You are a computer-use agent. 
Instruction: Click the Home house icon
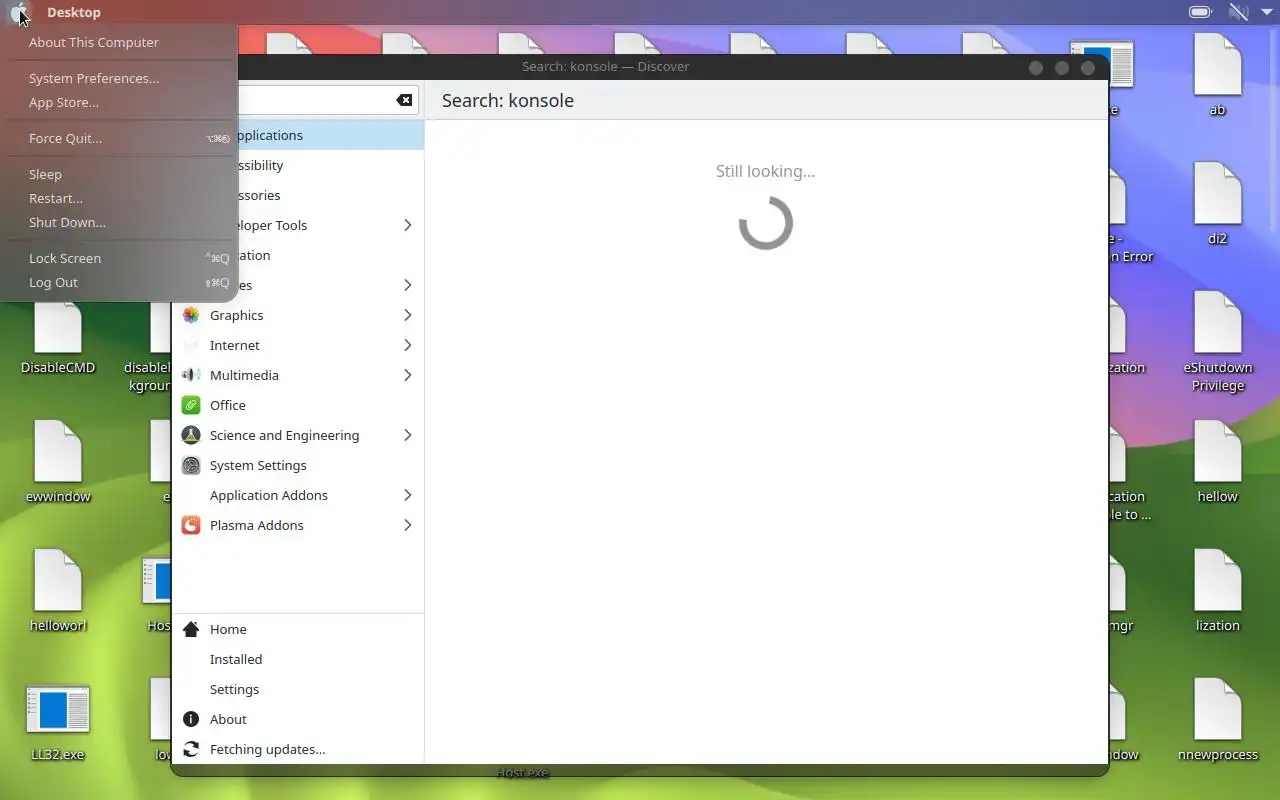point(191,629)
